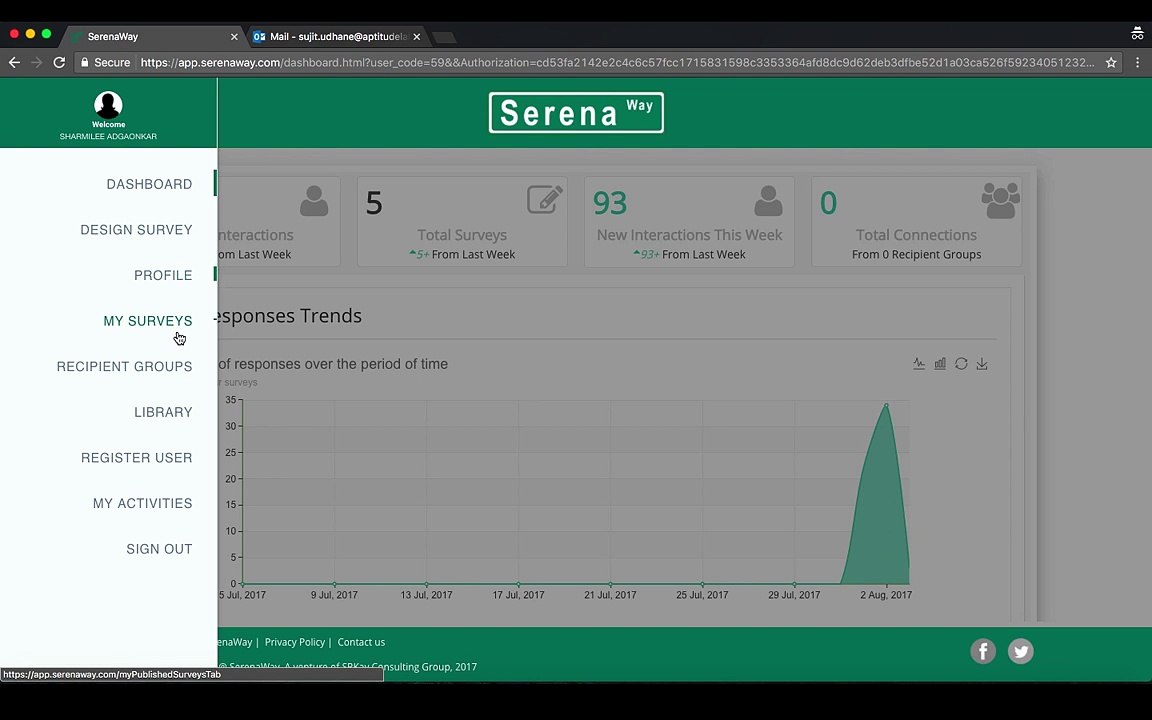
Task: Click the address bar URL field
Action: coord(617,62)
